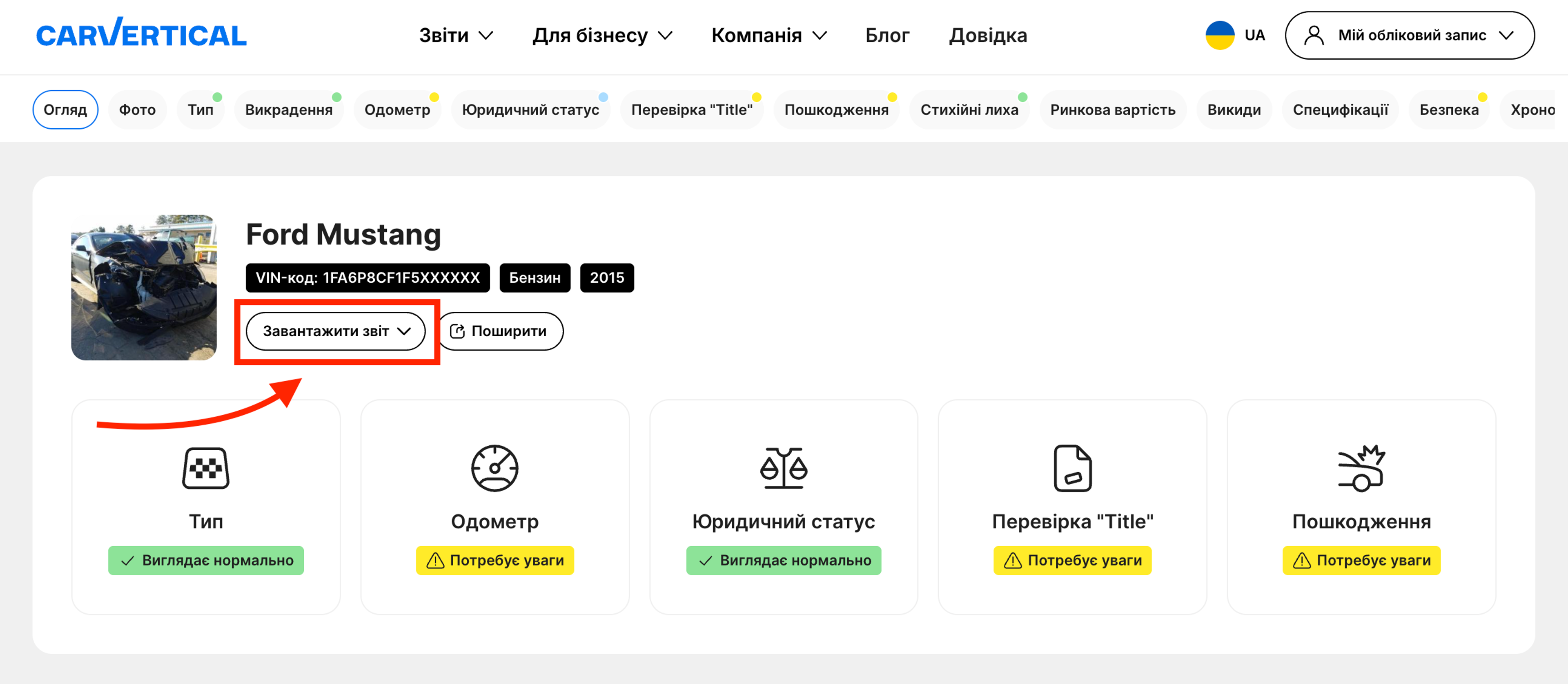Open the Юридичний статус card title
The image size is (1568, 684).
(784, 522)
